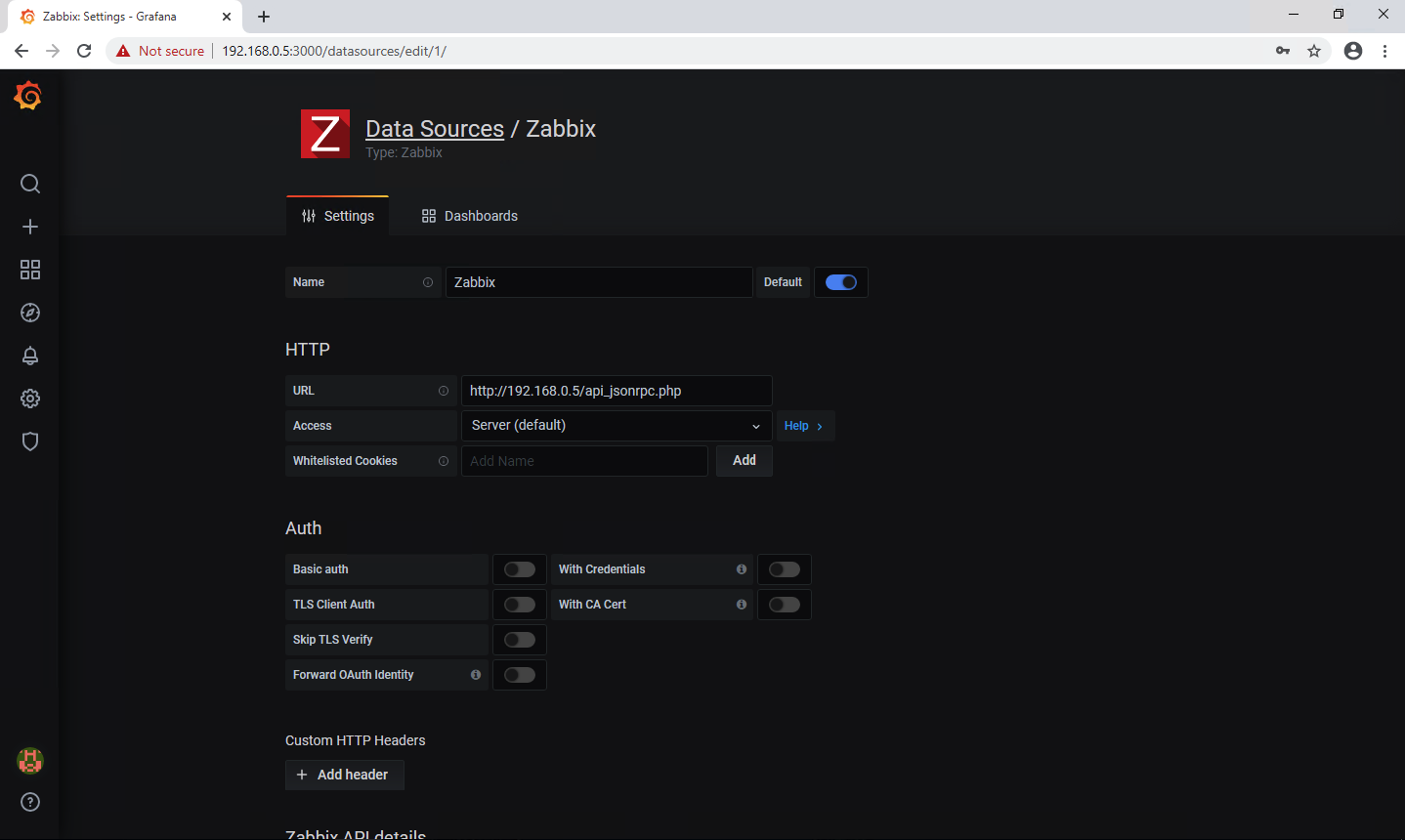Open the Chrome three-dot menu
The width and height of the screenshot is (1405, 840).
[1385, 51]
